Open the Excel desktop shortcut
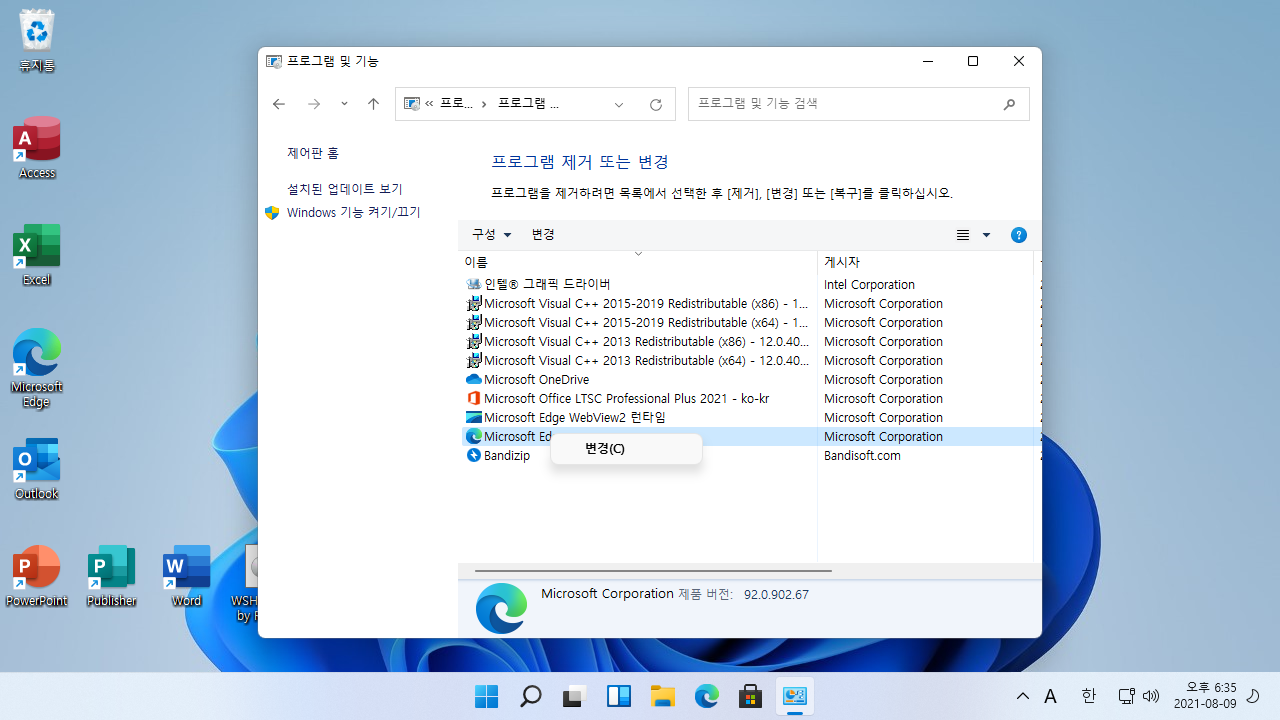The height and width of the screenshot is (720, 1280). coord(37,255)
